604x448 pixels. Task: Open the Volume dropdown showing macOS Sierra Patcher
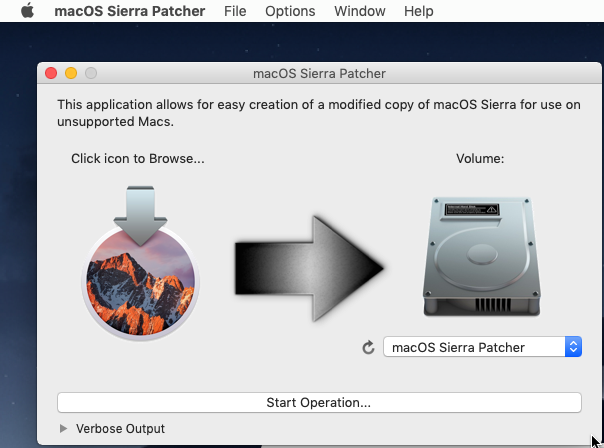click(482, 347)
